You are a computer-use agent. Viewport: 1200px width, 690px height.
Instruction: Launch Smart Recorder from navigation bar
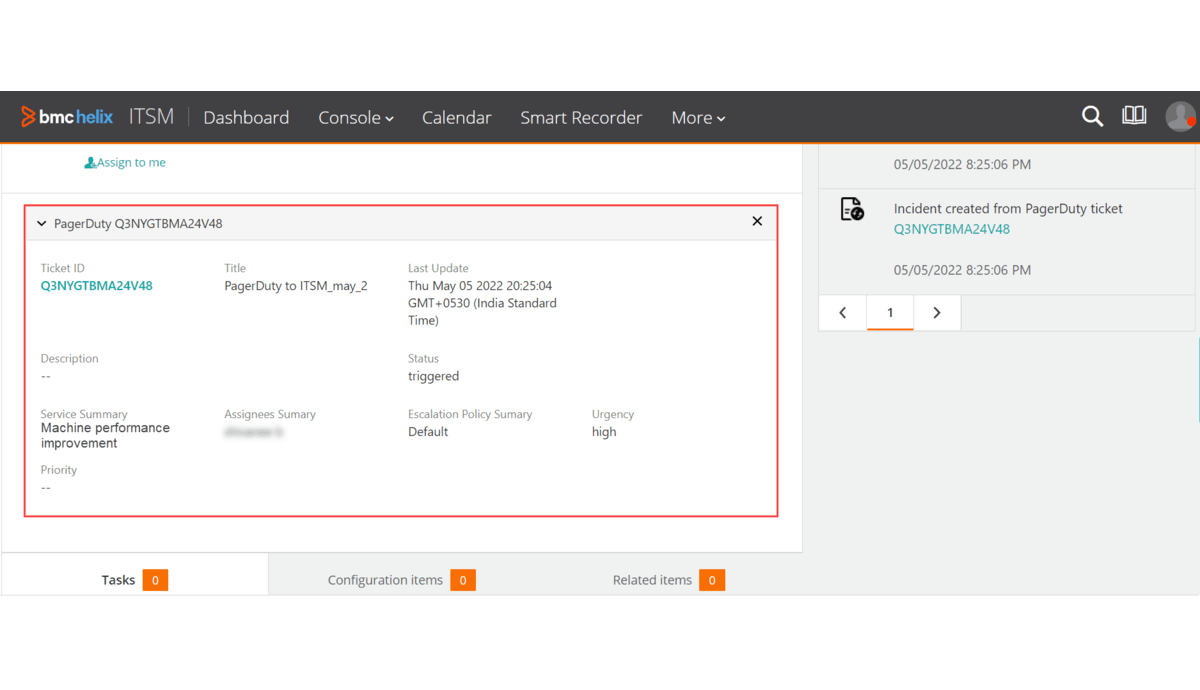[581, 118]
